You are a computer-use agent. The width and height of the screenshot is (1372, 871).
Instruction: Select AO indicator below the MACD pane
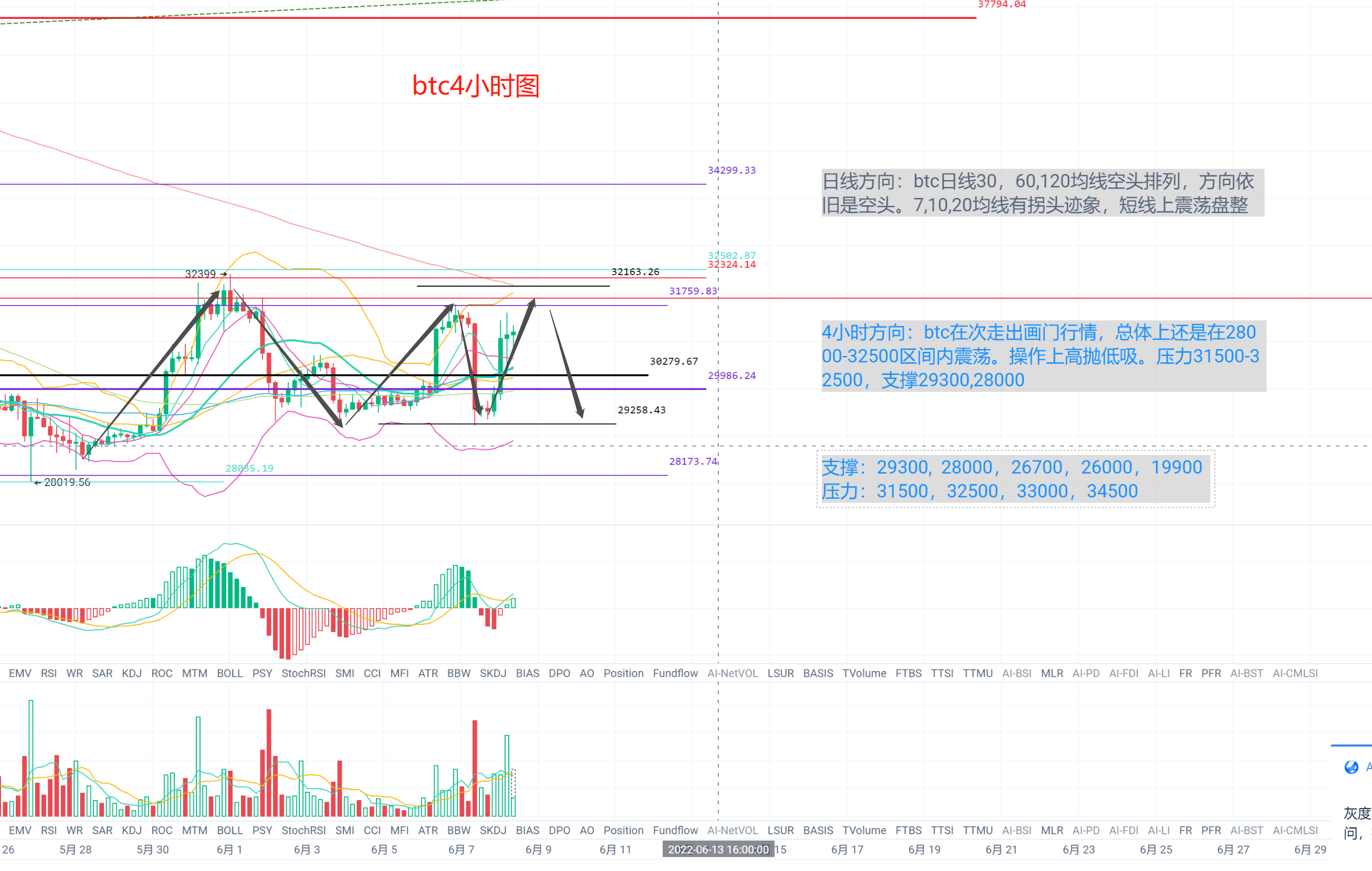tap(587, 673)
